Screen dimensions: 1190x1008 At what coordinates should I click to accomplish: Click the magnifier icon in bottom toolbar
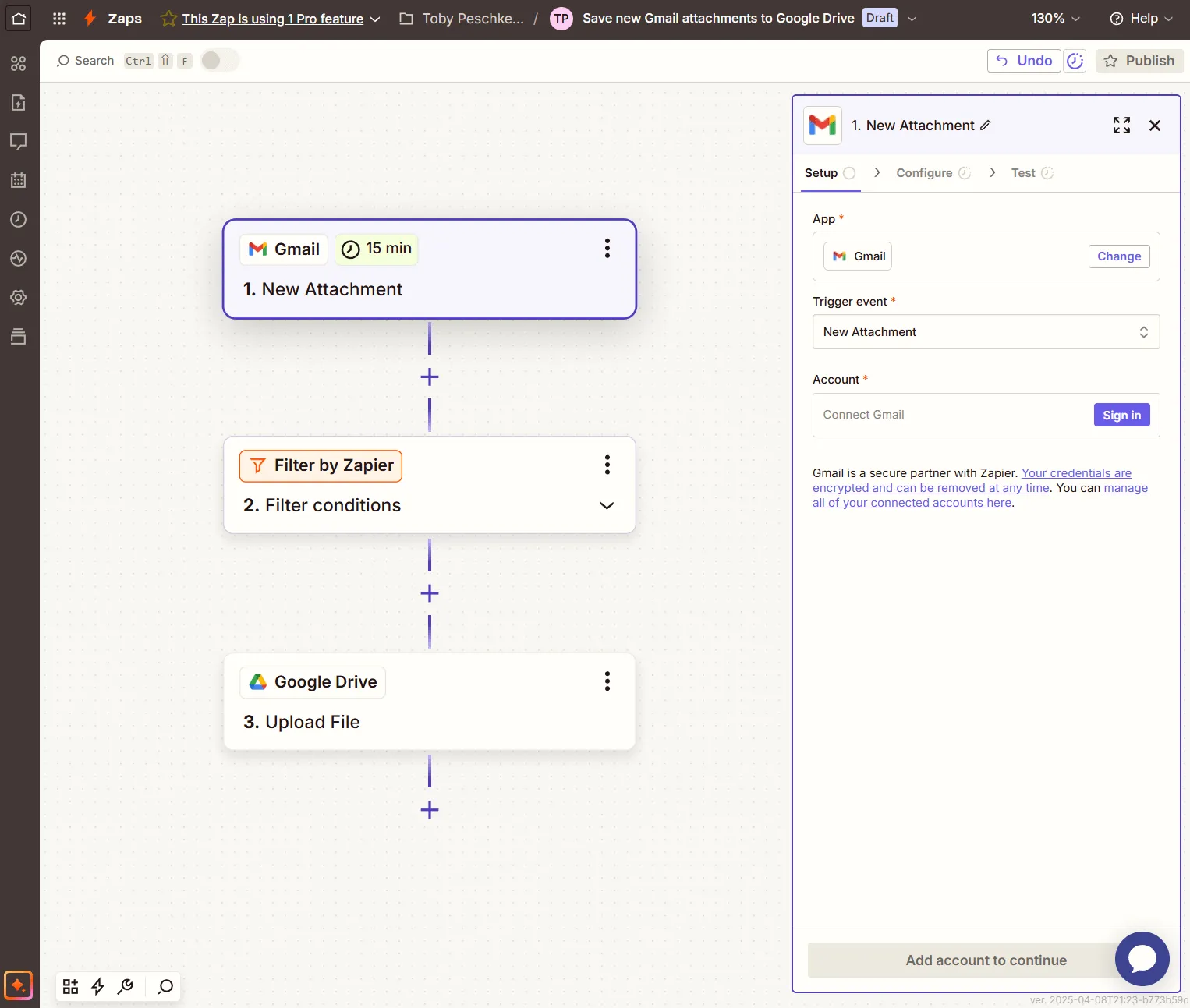click(x=165, y=987)
